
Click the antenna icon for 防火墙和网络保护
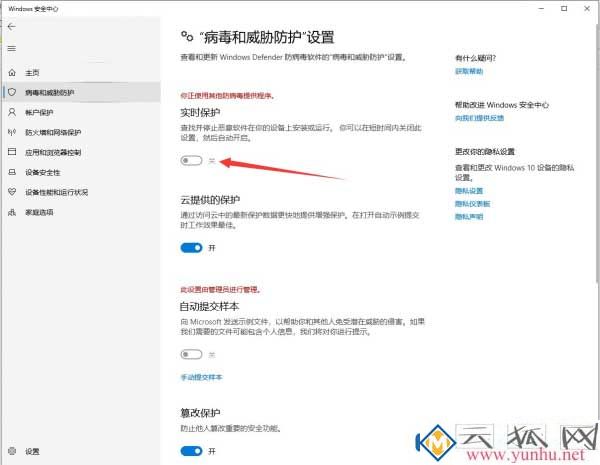[12, 132]
